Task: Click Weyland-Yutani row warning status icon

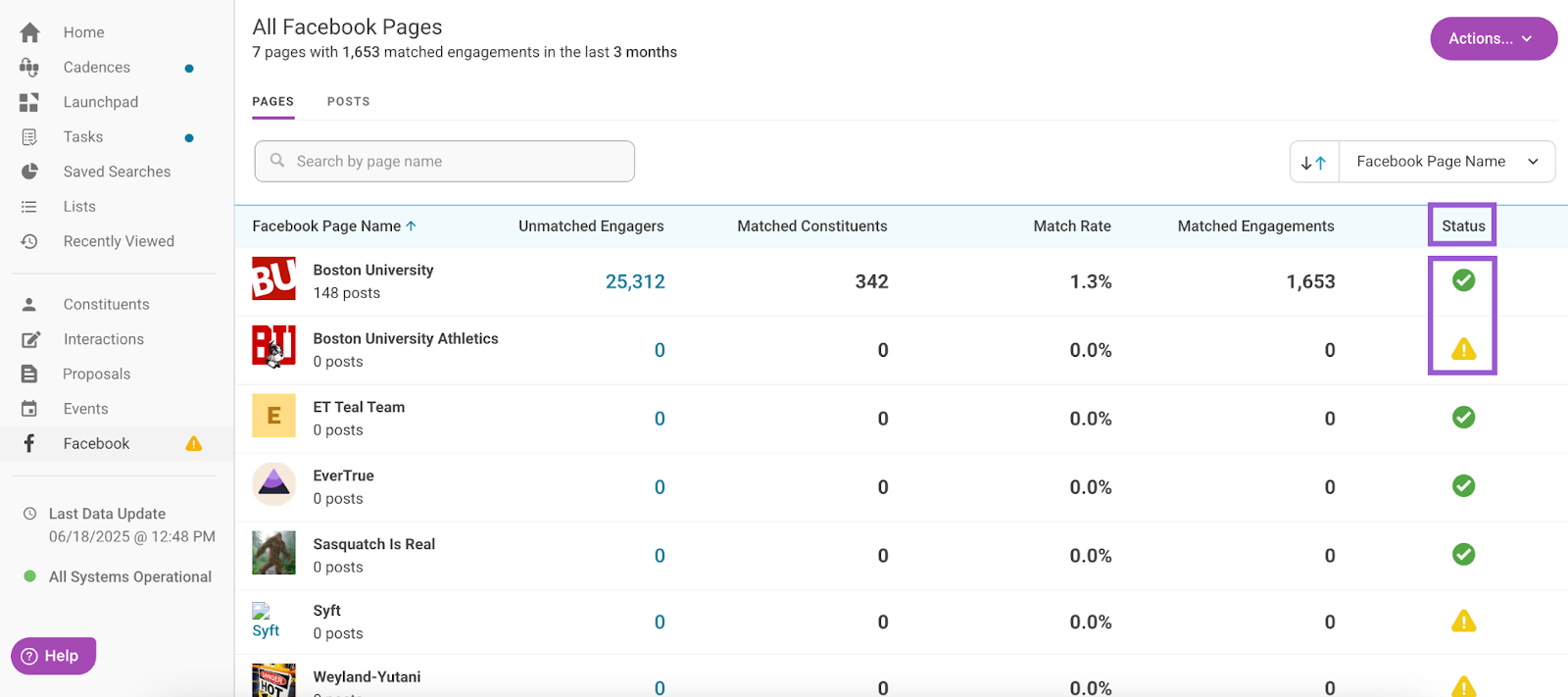Action: (x=1463, y=686)
